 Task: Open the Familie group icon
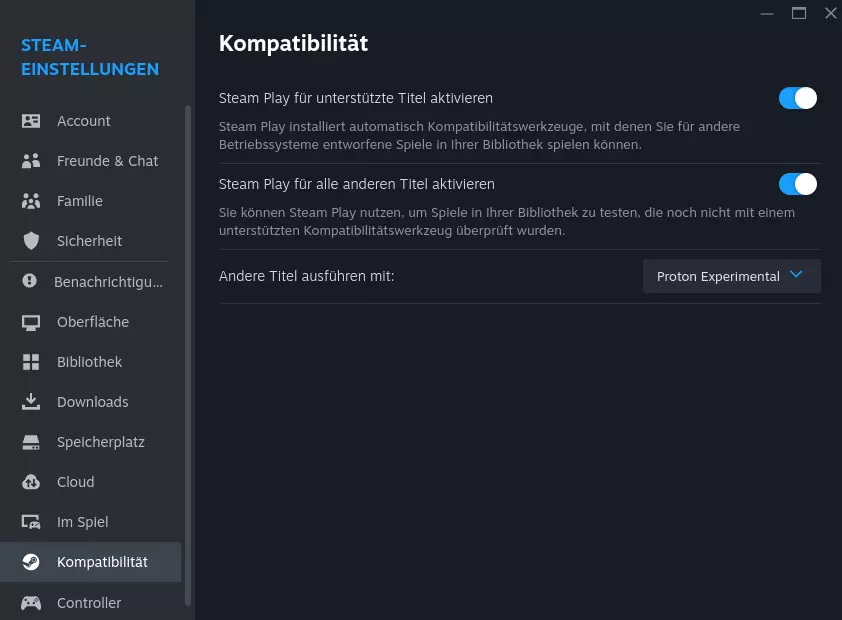[31, 201]
